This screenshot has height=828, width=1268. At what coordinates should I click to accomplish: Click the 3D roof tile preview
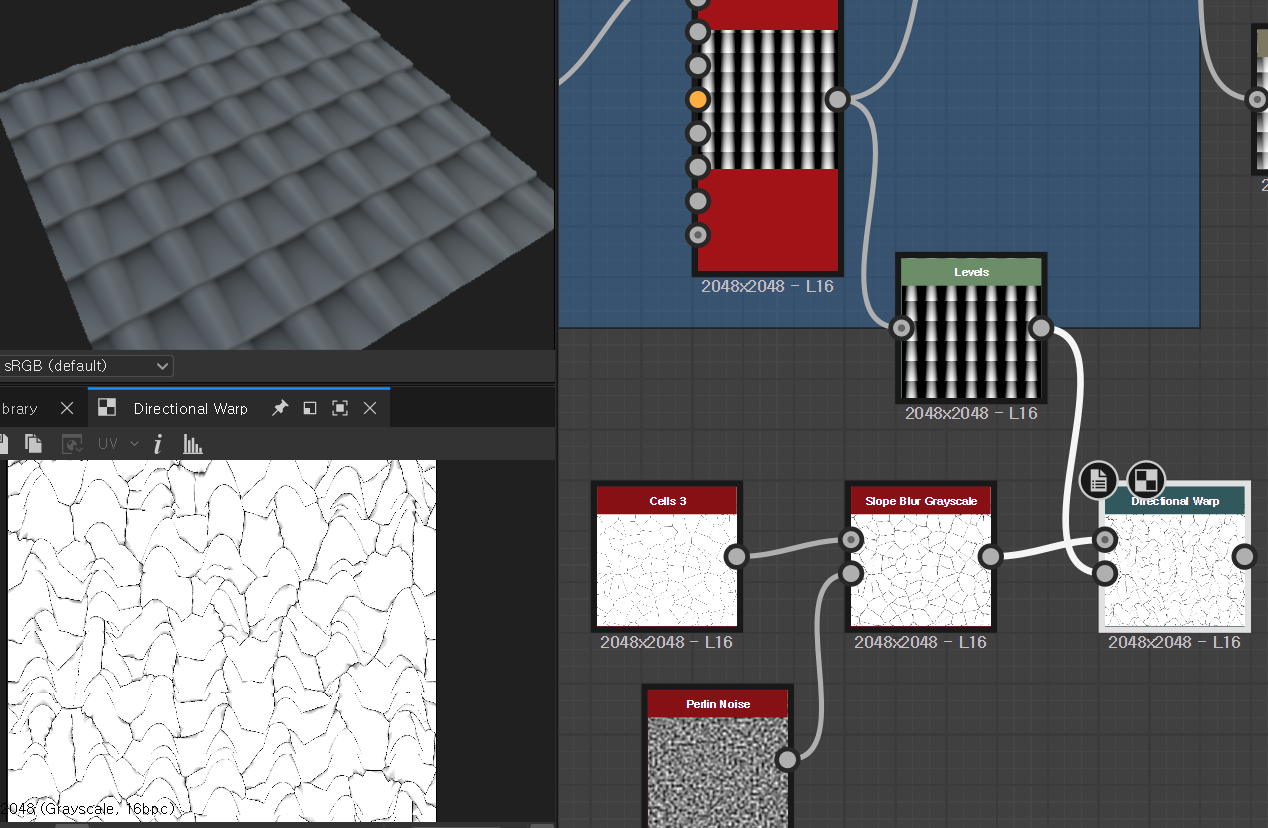coord(276,175)
